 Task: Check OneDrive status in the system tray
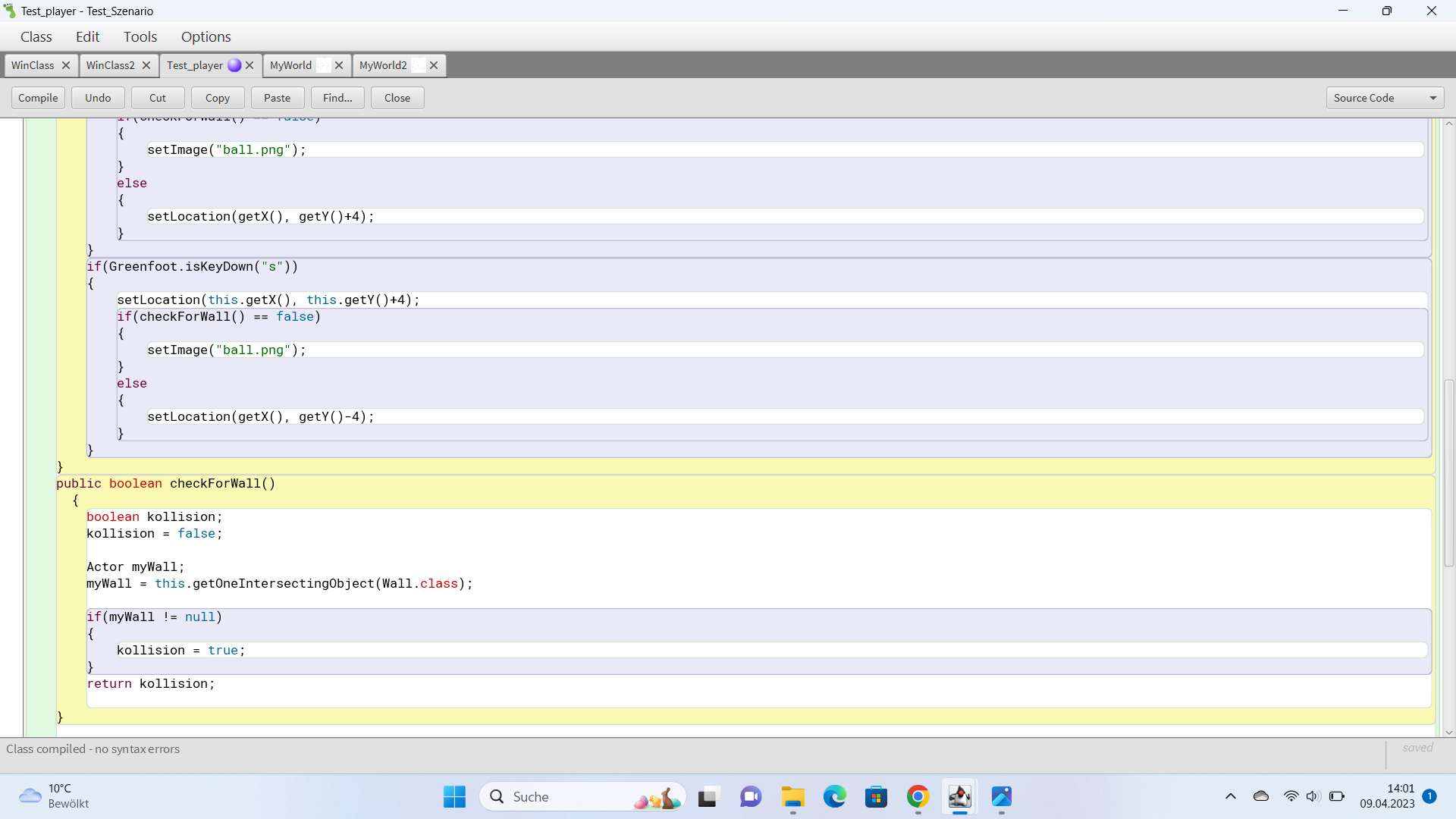[1260, 796]
